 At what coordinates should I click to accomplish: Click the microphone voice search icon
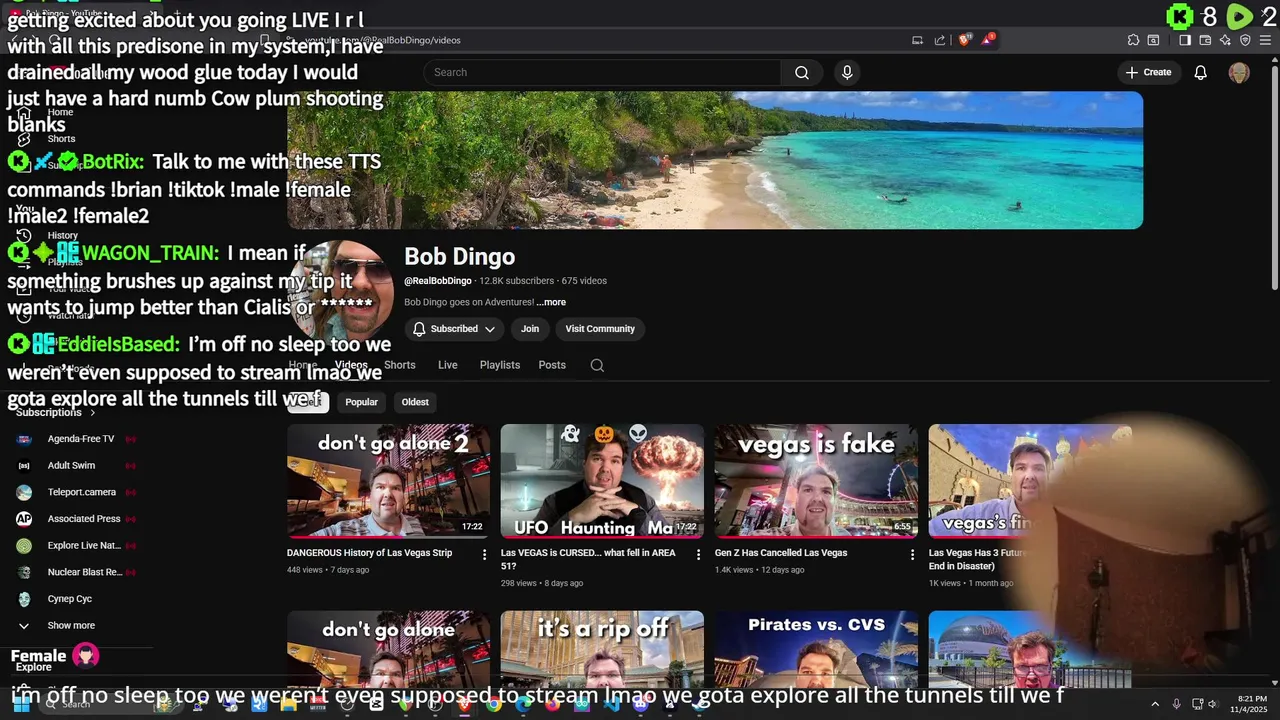847,72
